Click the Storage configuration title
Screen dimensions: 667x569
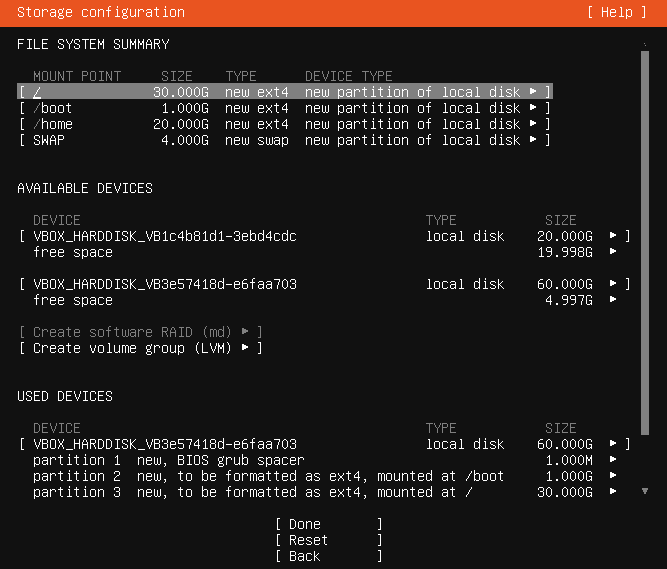point(101,12)
